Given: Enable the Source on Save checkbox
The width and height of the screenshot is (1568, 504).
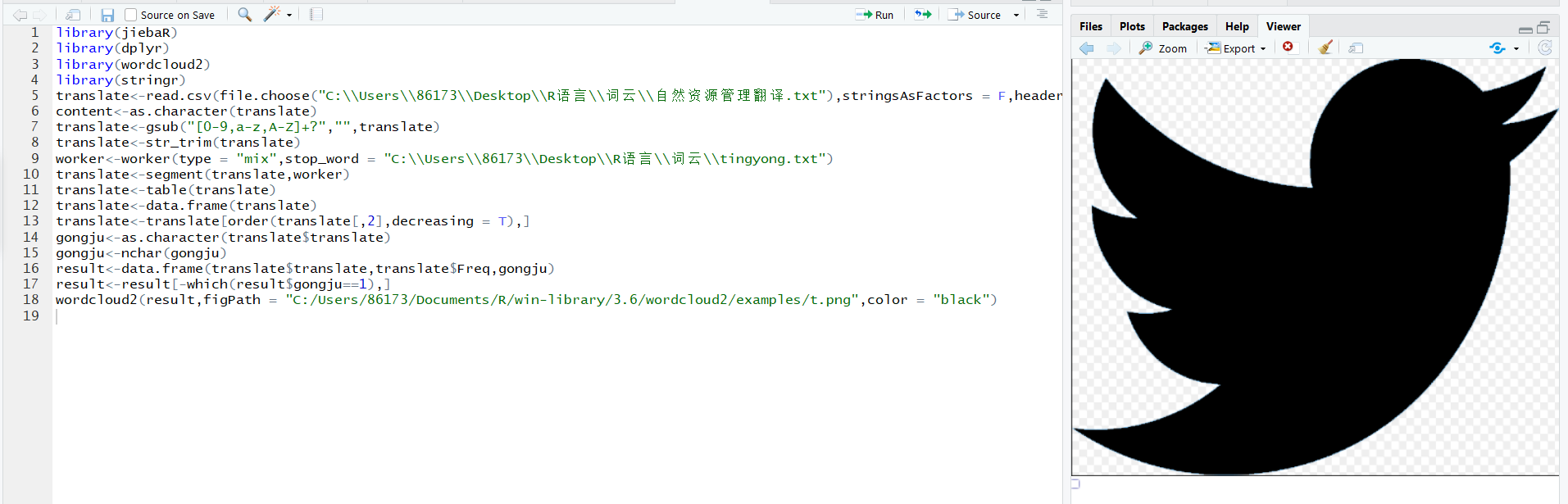Looking at the screenshot, I should pos(130,15).
